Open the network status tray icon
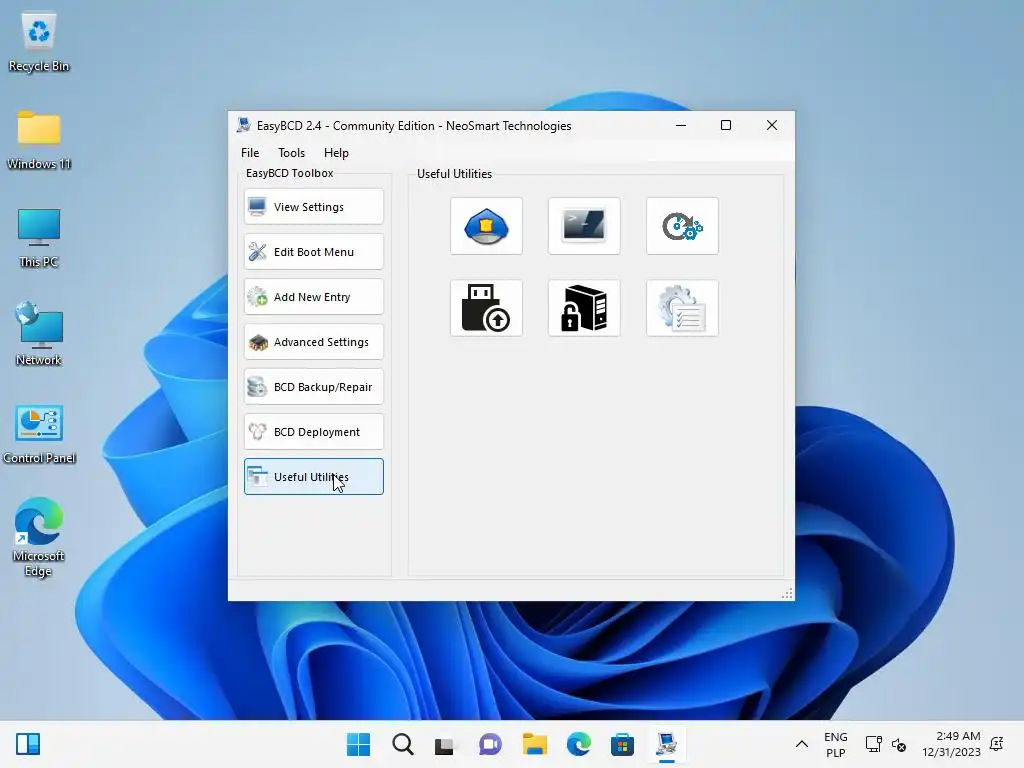Screen dimensions: 1024x768 pyautogui.click(x=873, y=744)
